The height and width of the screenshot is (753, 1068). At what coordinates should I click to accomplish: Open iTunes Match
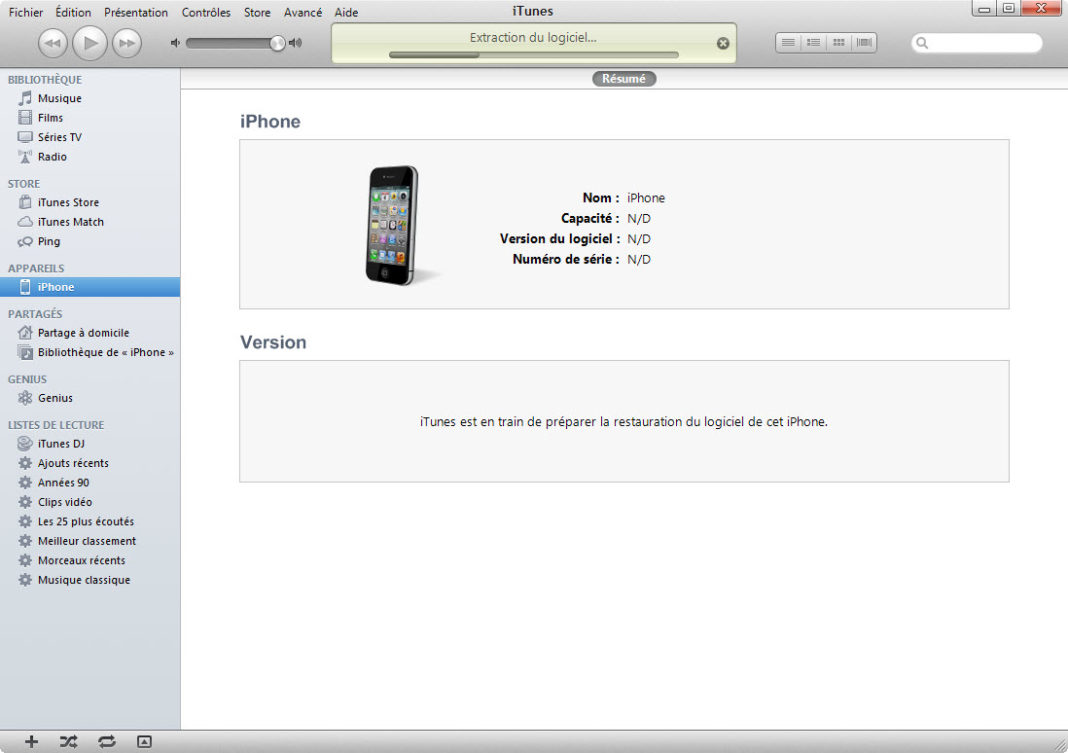click(90, 222)
